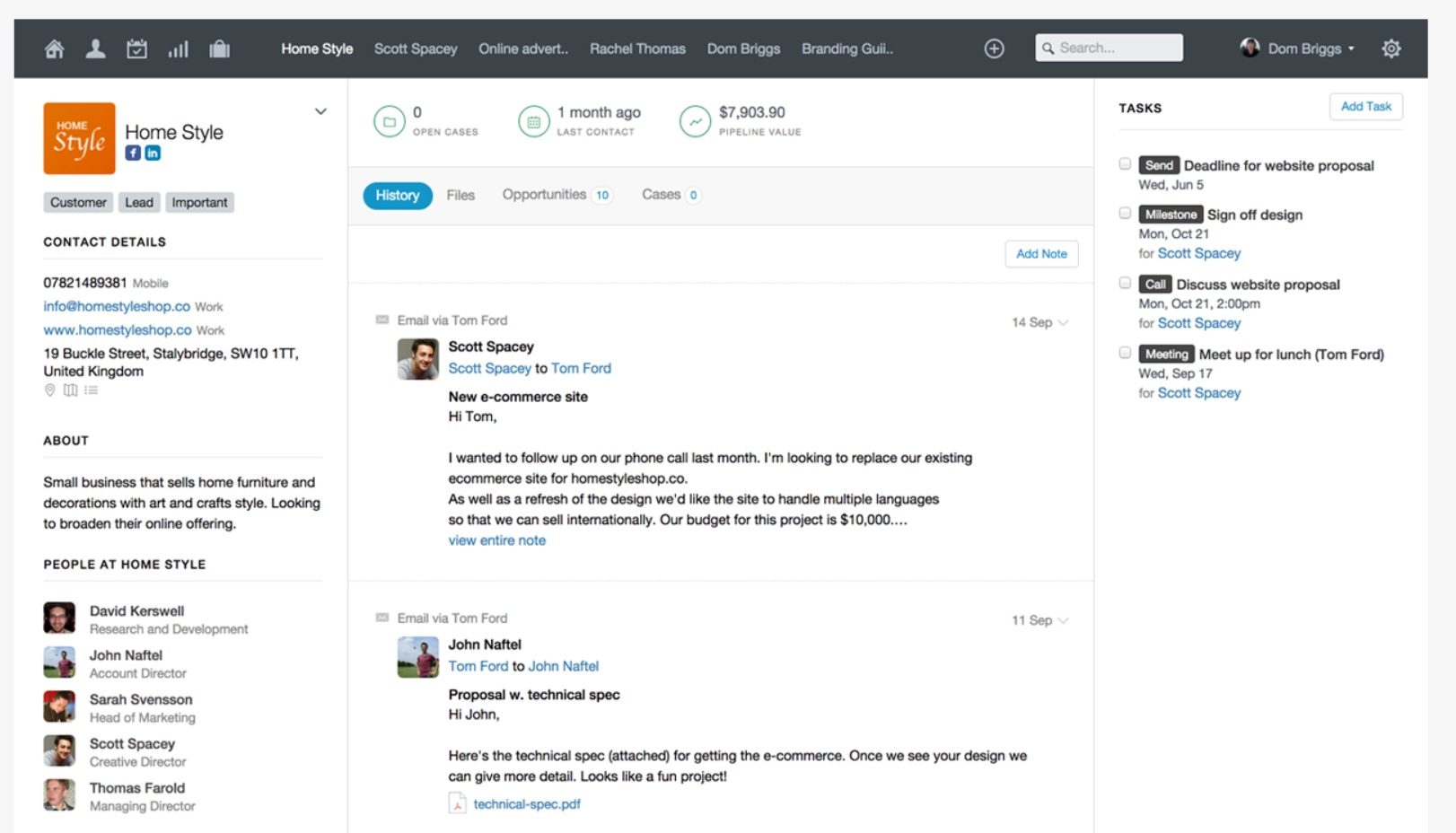Open Home Style's Facebook icon

coord(133,153)
